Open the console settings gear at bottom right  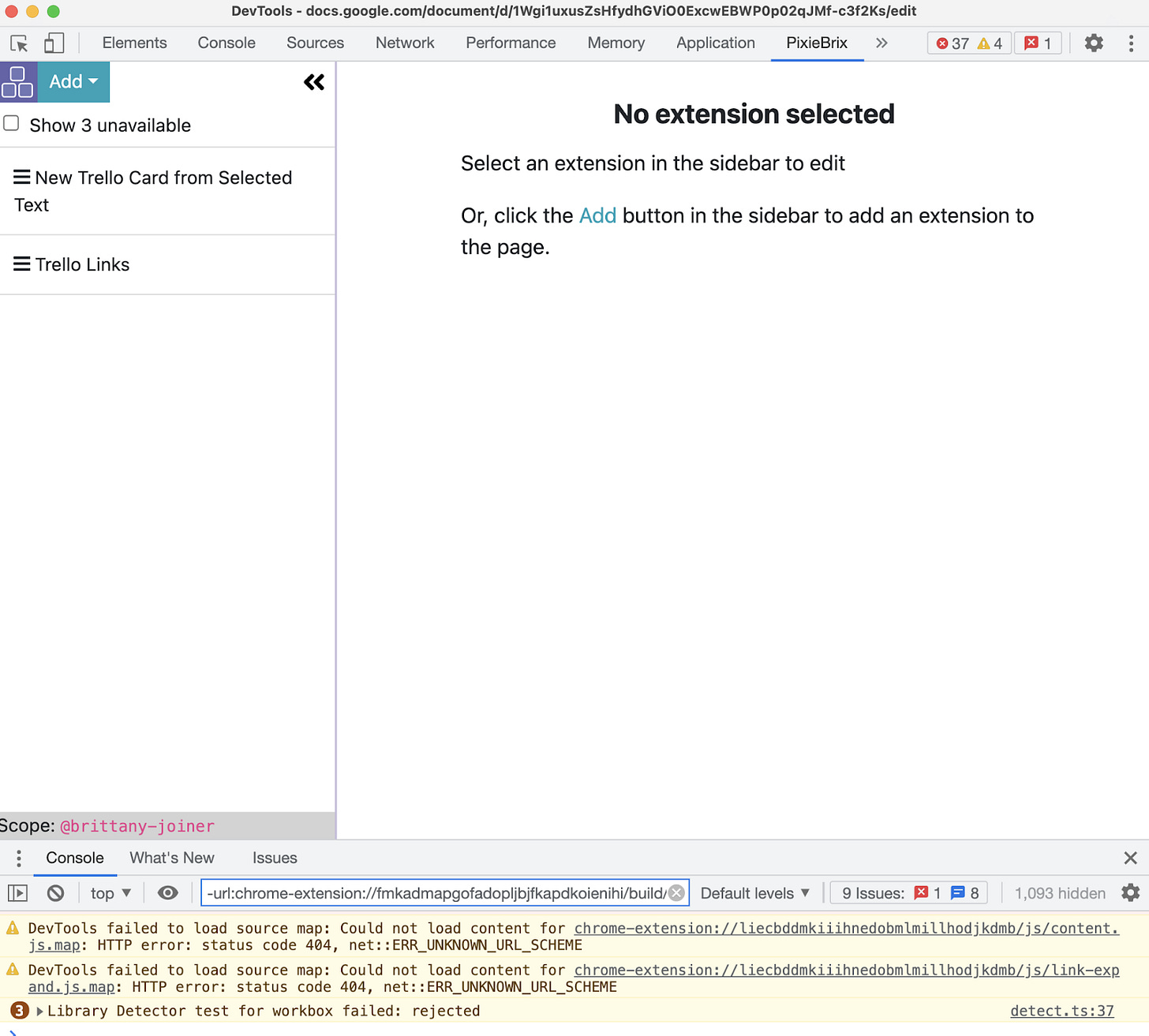1130,892
